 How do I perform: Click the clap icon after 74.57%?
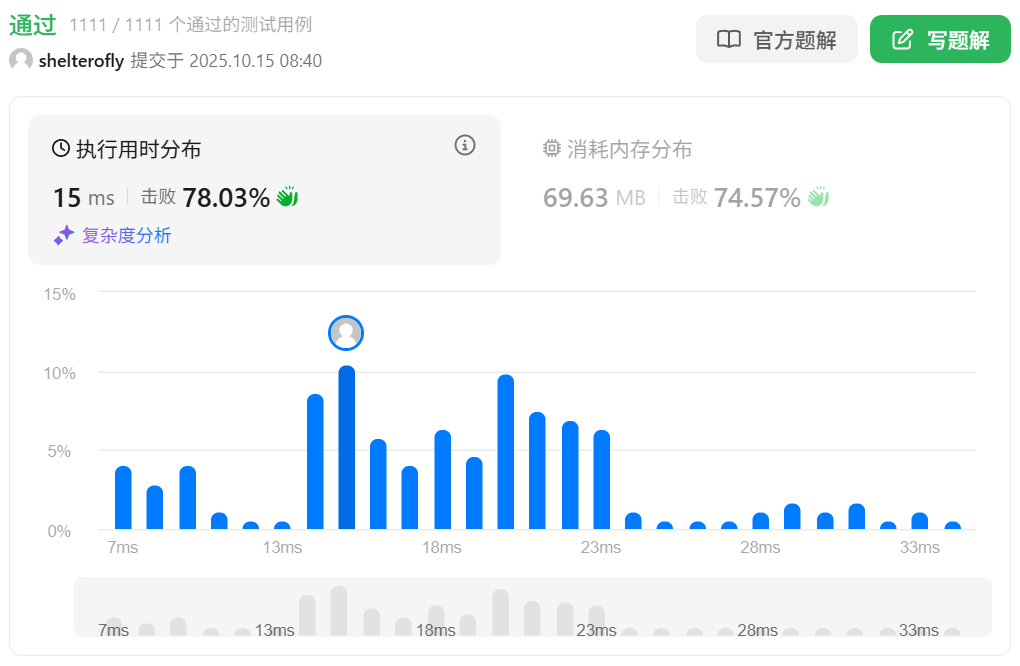[819, 197]
